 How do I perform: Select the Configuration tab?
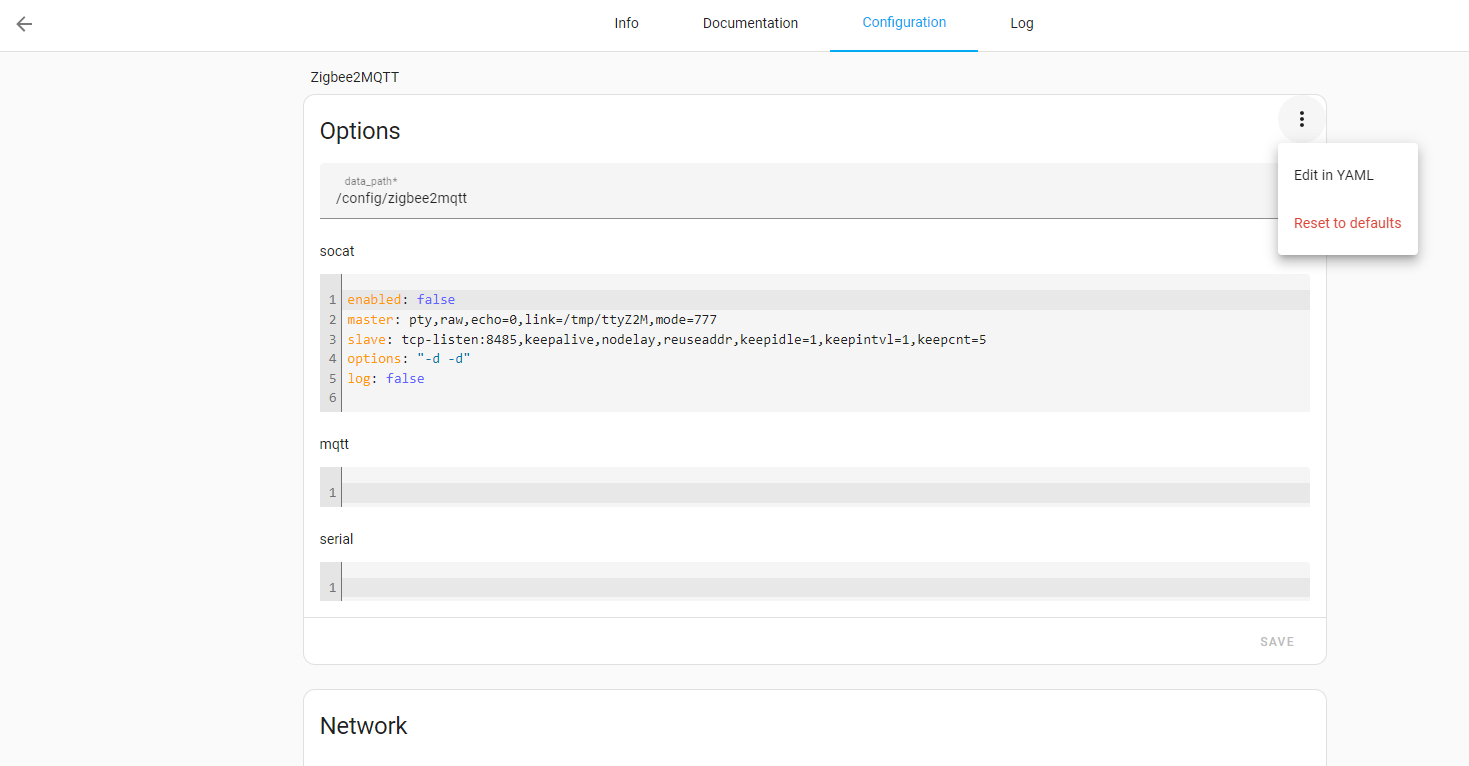[x=904, y=23]
